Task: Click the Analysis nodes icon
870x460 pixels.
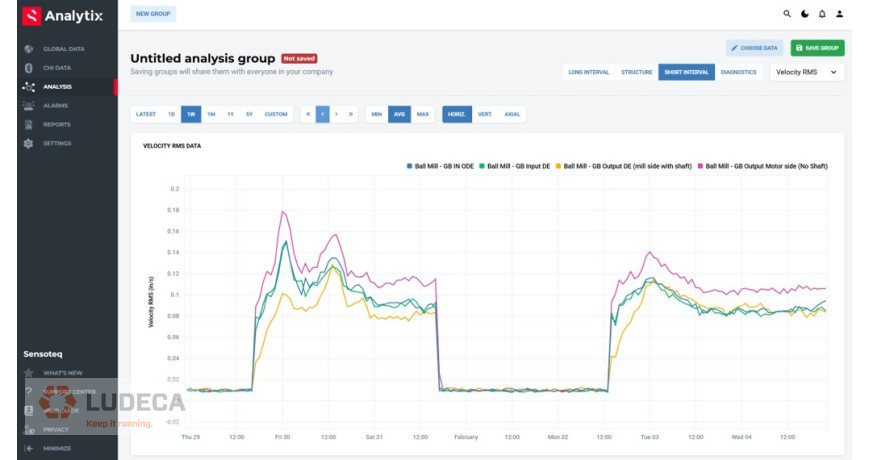Action: (x=29, y=87)
